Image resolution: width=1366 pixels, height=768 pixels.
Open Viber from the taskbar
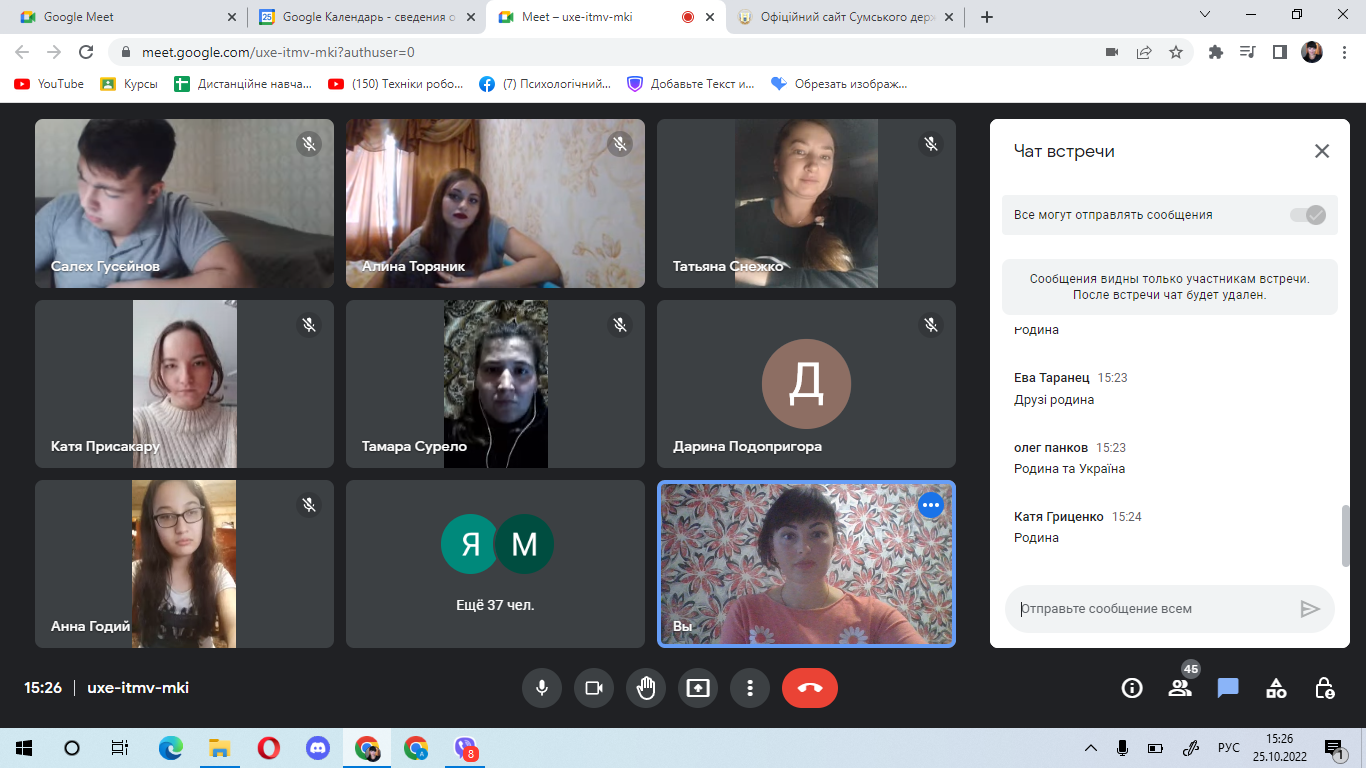tap(465, 747)
